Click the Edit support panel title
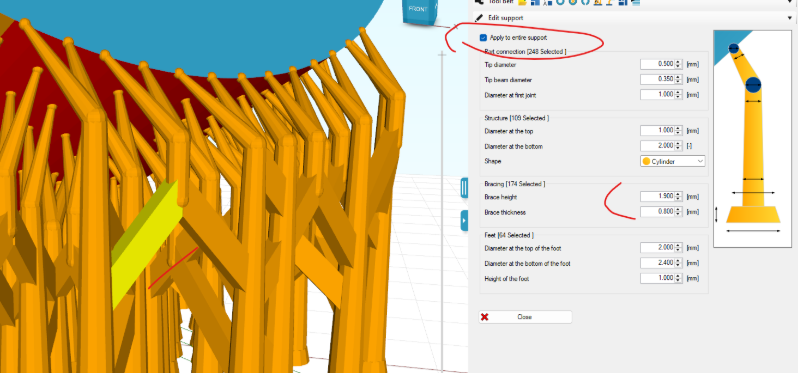 505,18
